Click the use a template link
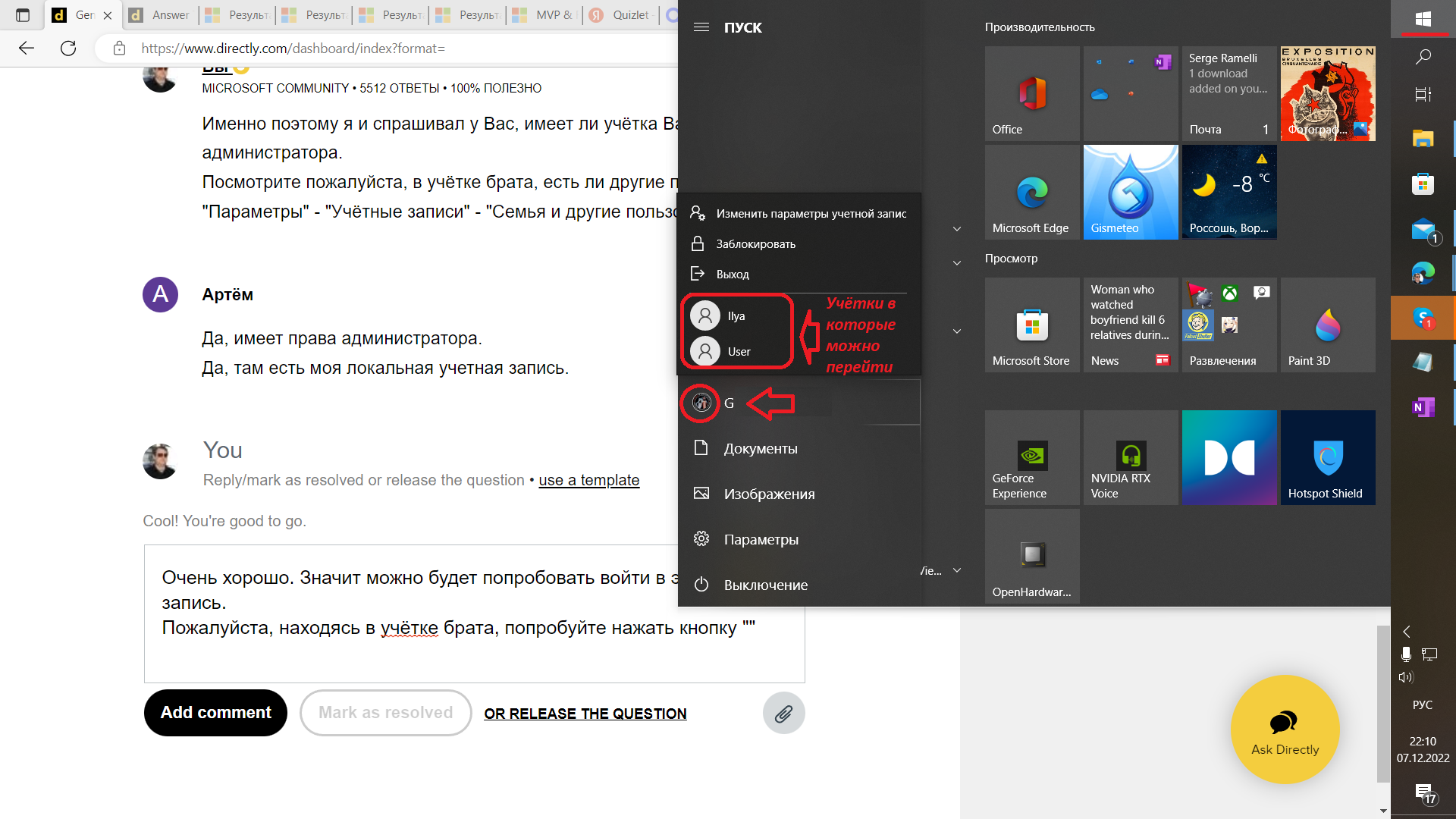This screenshot has height=819, width=1456. point(589,480)
